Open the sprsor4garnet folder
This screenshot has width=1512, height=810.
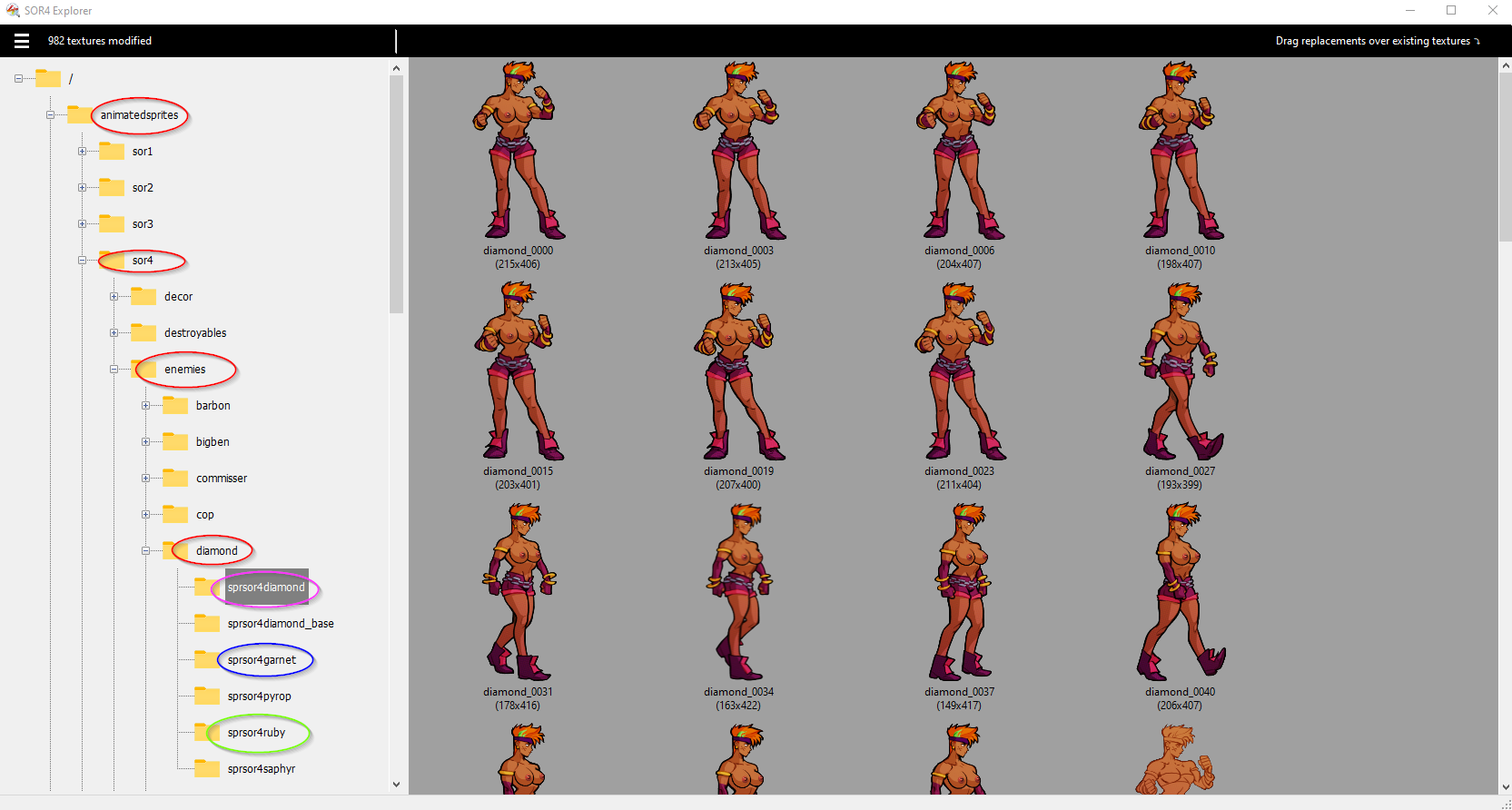click(x=262, y=660)
